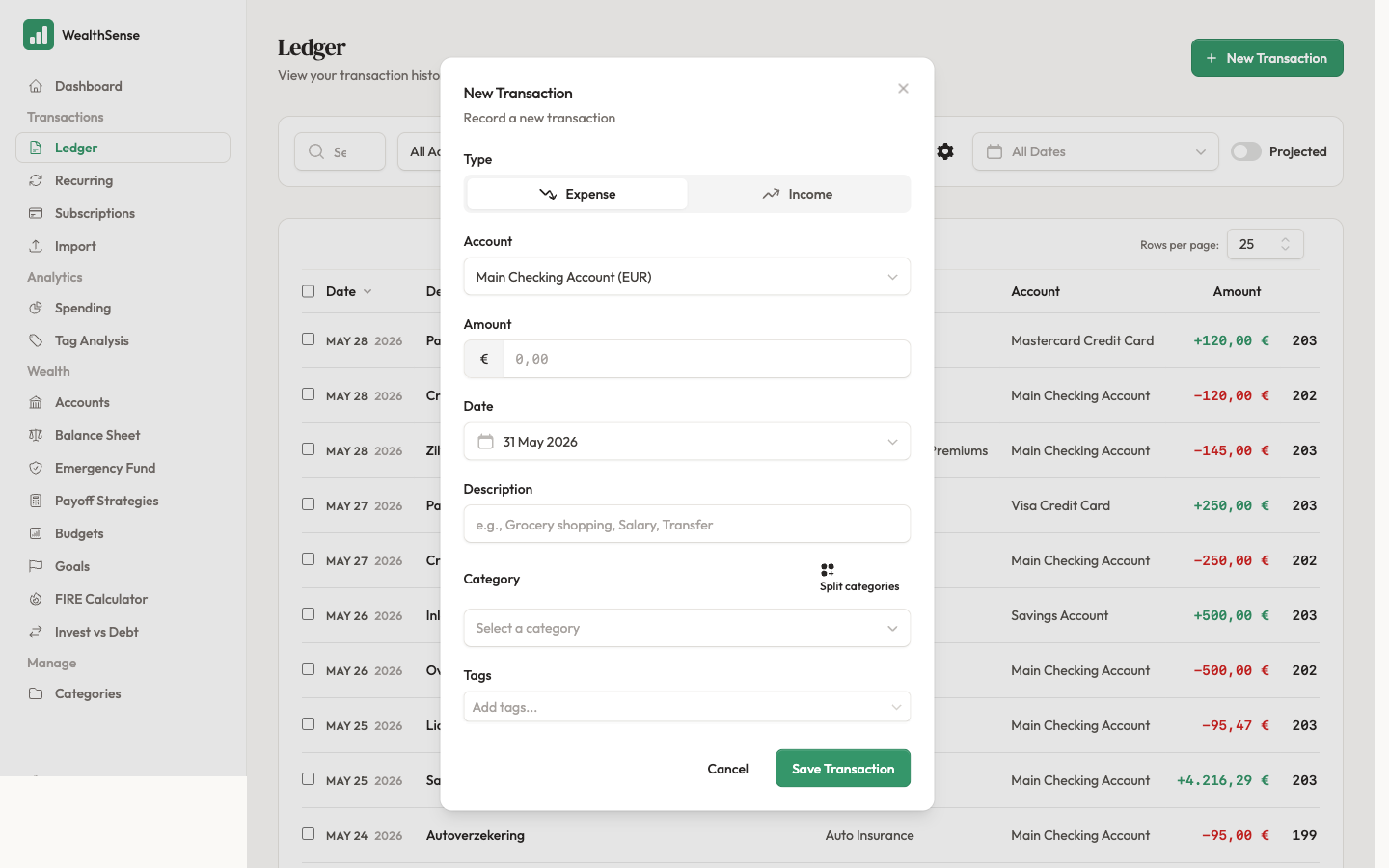Select the Expense type tab
This screenshot has height=868, width=1389.
pyautogui.click(x=577, y=194)
